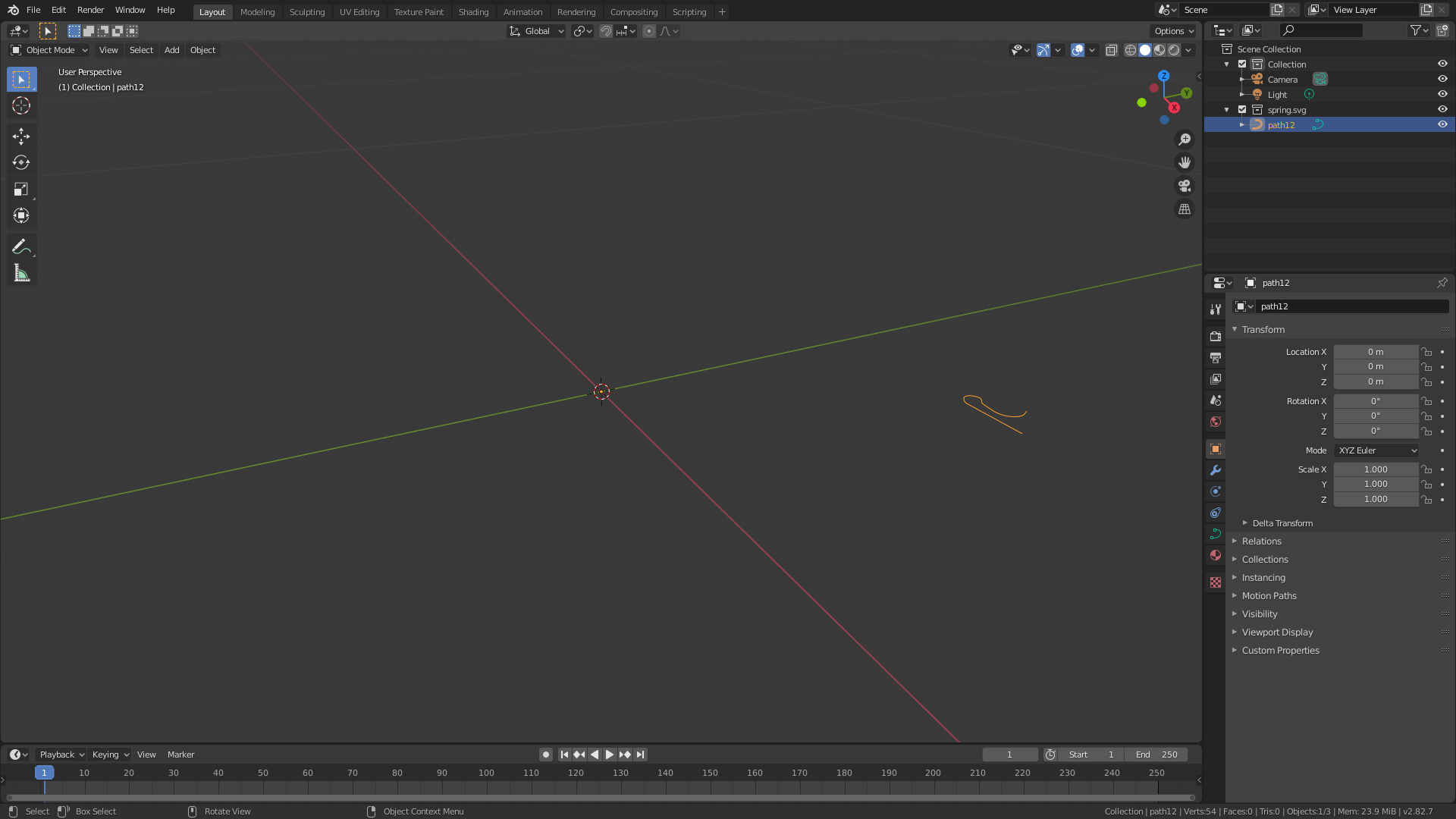The width and height of the screenshot is (1456, 819).
Task: Switch to Modeling workspace tab
Action: coord(257,12)
